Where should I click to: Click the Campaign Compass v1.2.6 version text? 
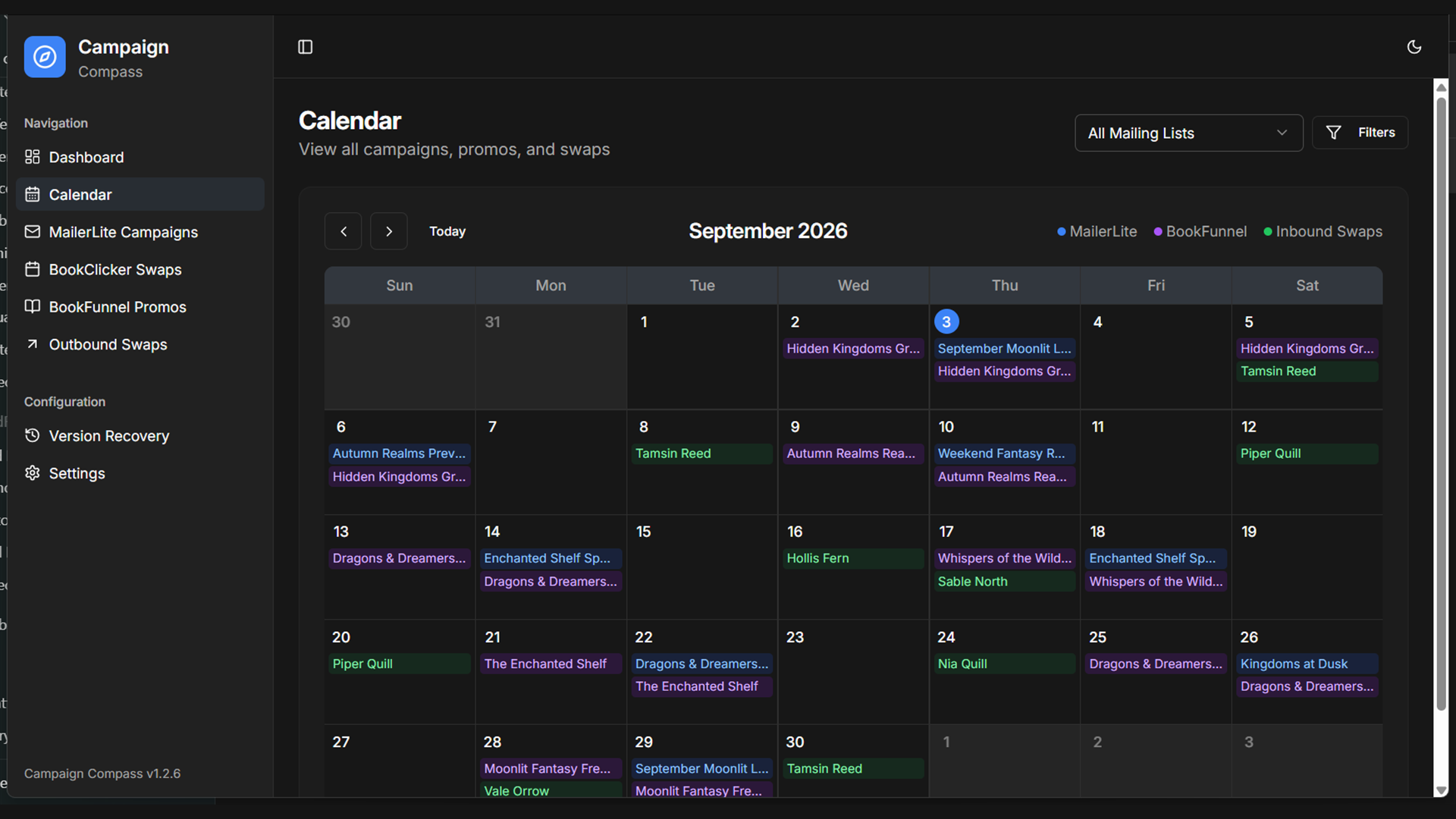pyautogui.click(x=102, y=773)
